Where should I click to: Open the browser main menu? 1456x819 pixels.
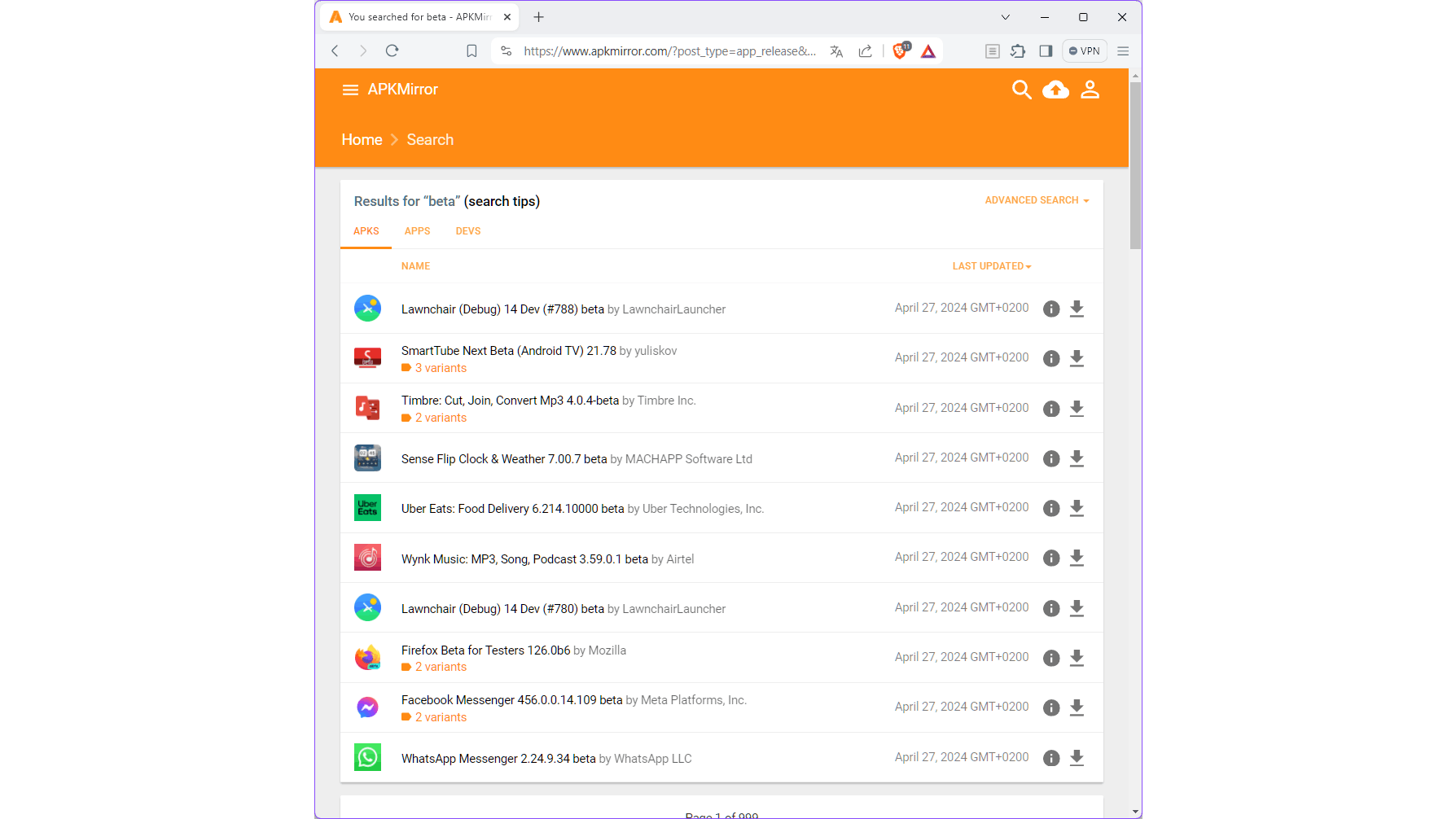click(x=1123, y=51)
